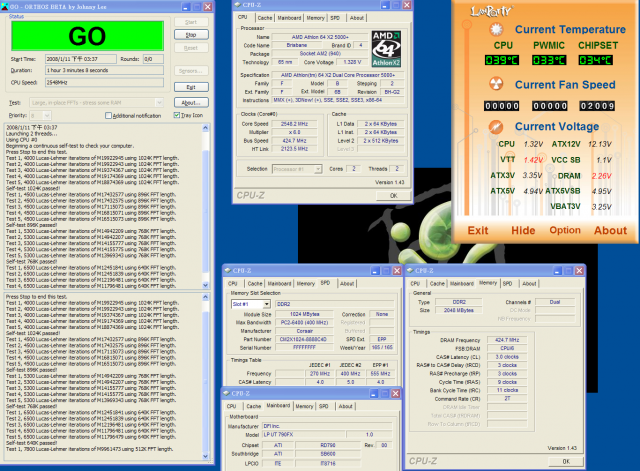Click the ORTHOS CPU Speed field
This screenshot has height=471, width=640.
[104, 82]
